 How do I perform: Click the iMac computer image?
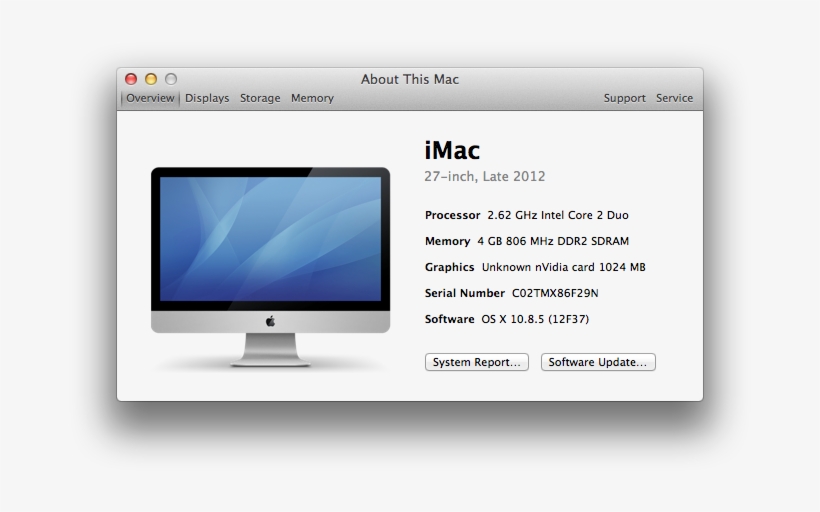pyautogui.click(x=270, y=267)
